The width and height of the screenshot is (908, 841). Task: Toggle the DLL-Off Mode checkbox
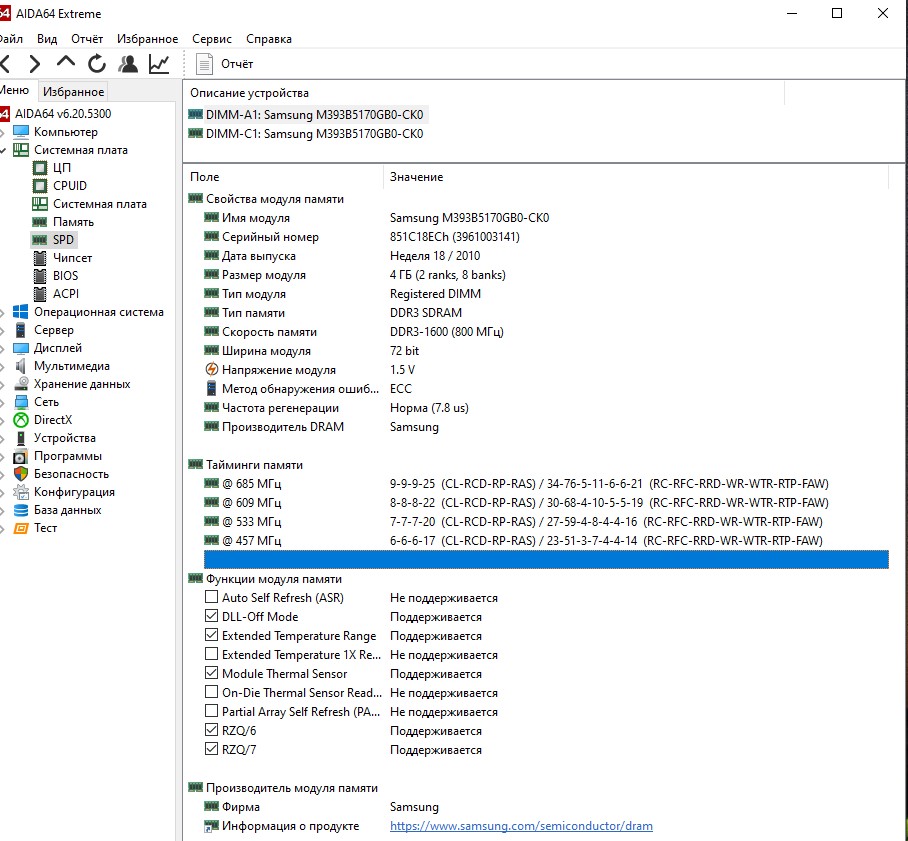(x=212, y=616)
